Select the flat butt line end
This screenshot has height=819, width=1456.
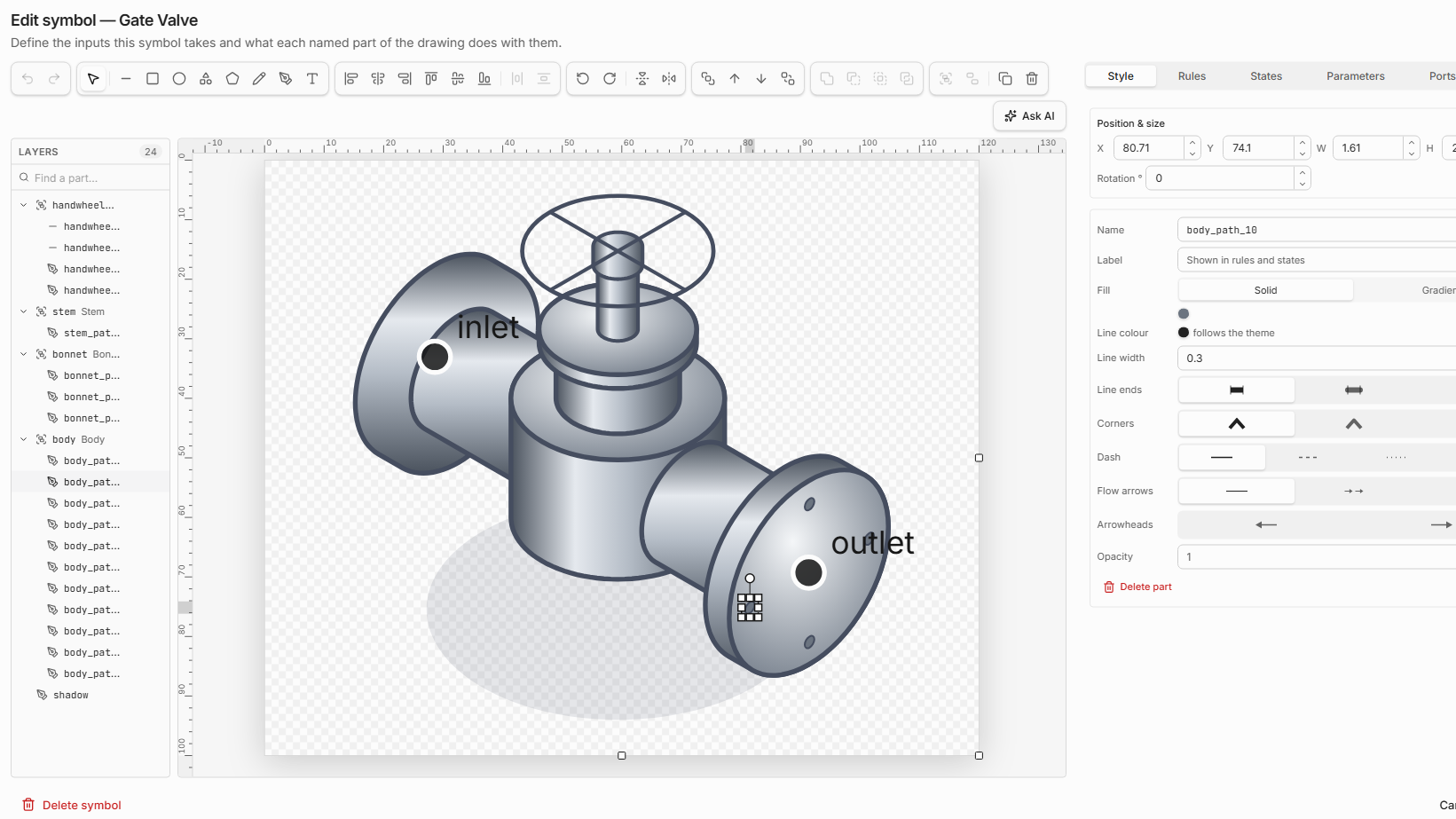(x=1237, y=390)
